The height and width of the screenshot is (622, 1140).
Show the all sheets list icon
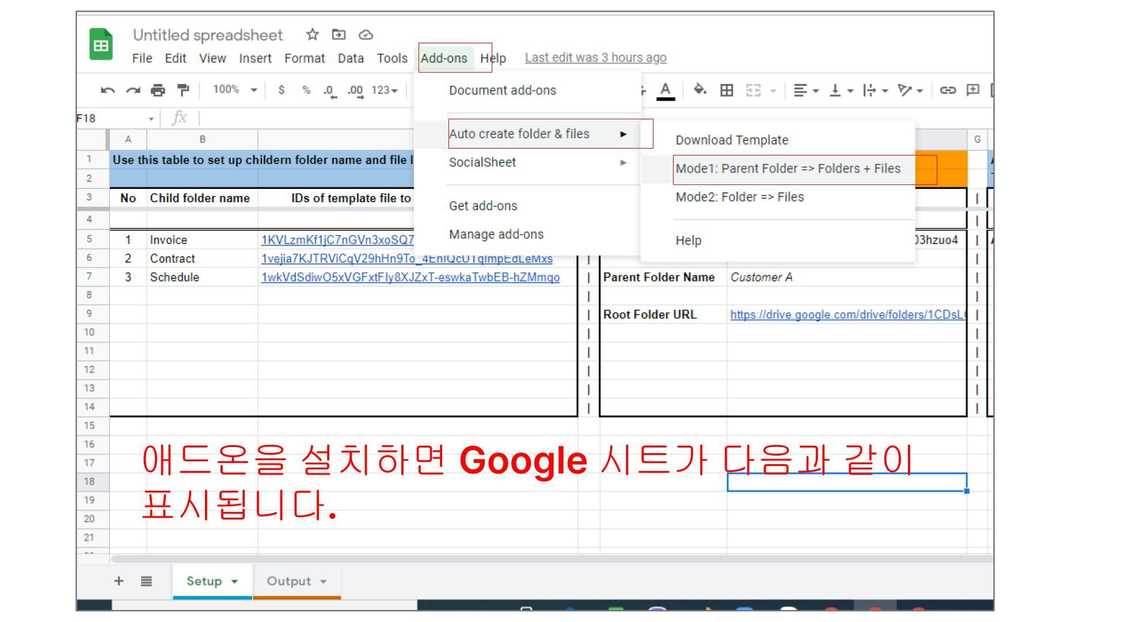(146, 581)
